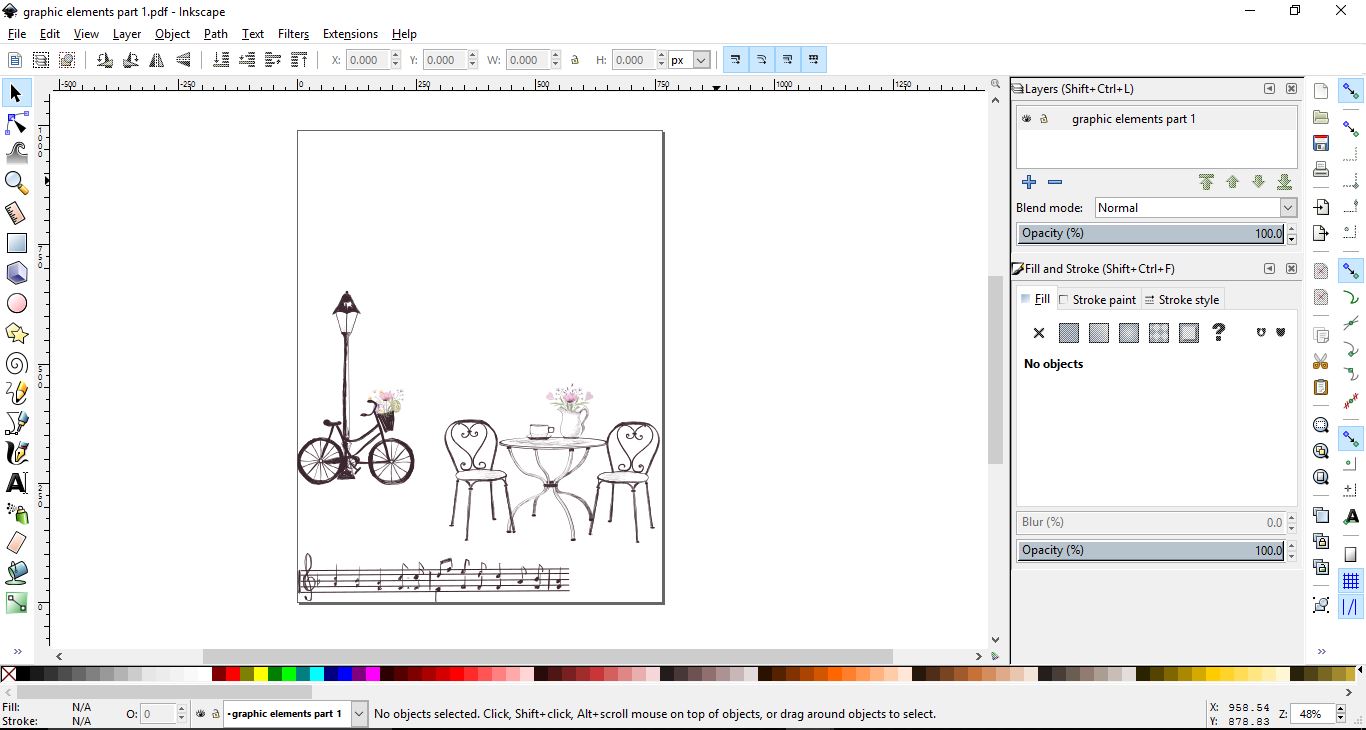This screenshot has height=730, width=1366.
Task: Open the Blend mode dropdown
Action: 1289,208
